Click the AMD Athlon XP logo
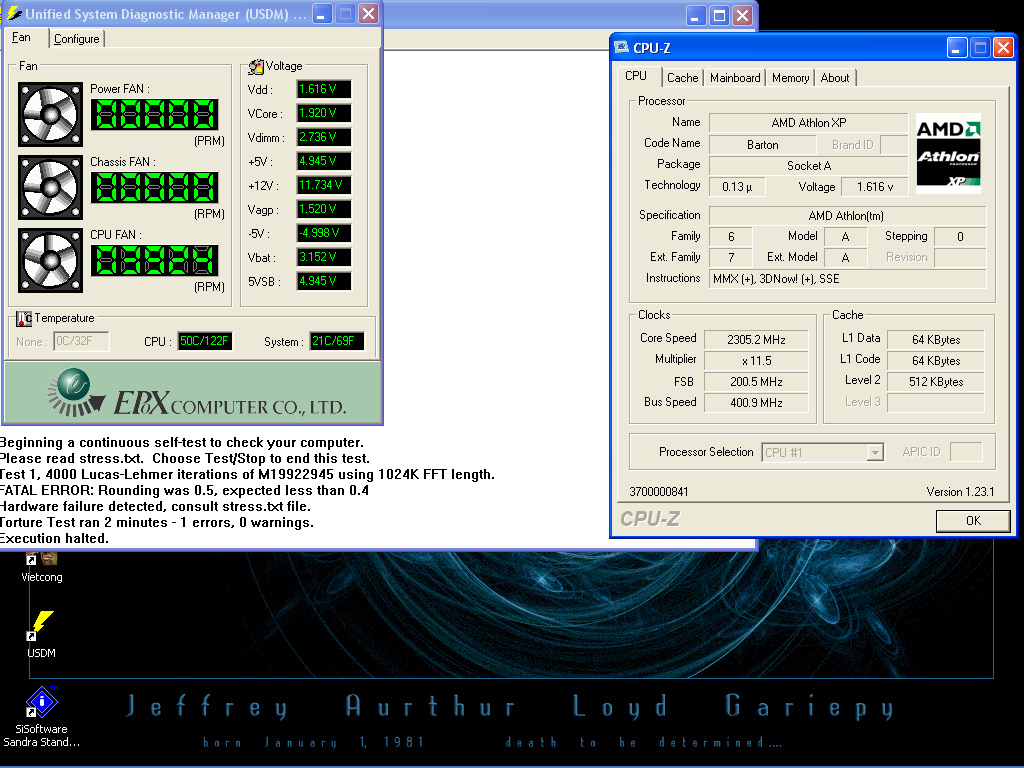1024x768 pixels. [948, 153]
